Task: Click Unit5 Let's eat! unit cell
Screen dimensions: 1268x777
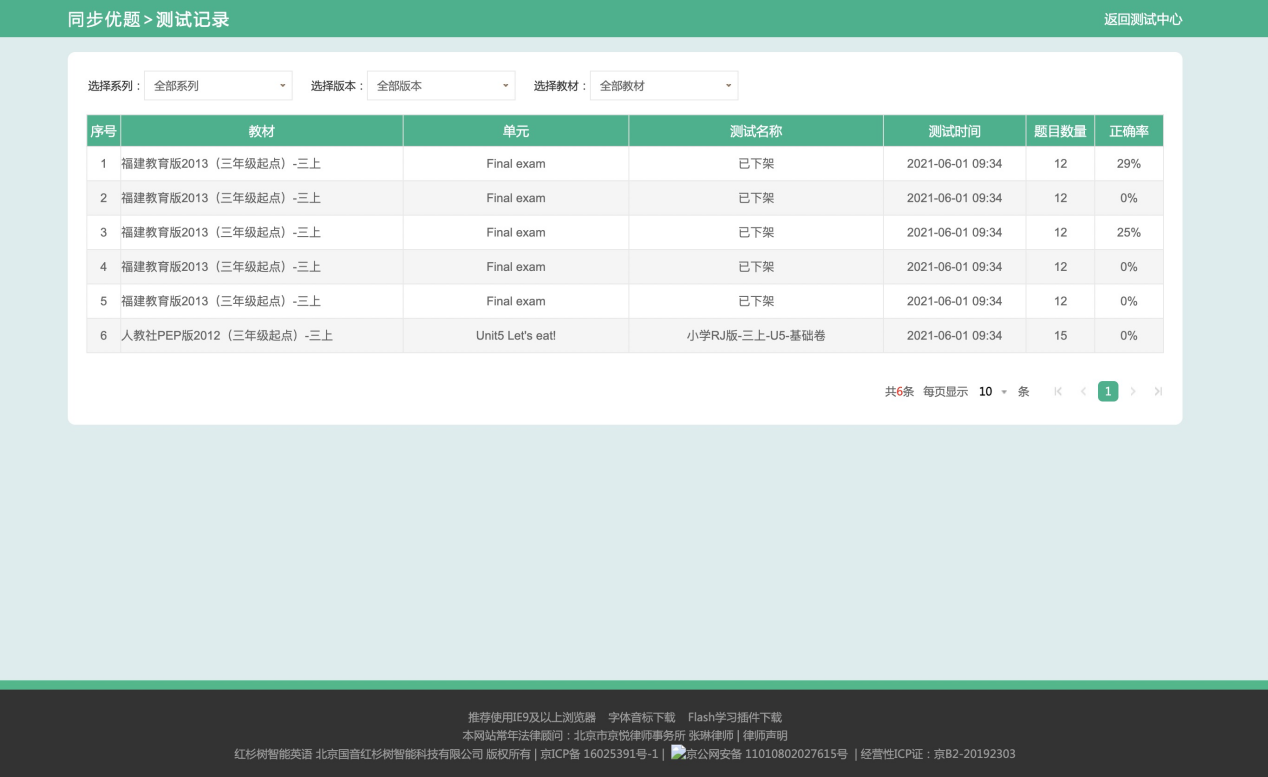Action: coord(516,336)
